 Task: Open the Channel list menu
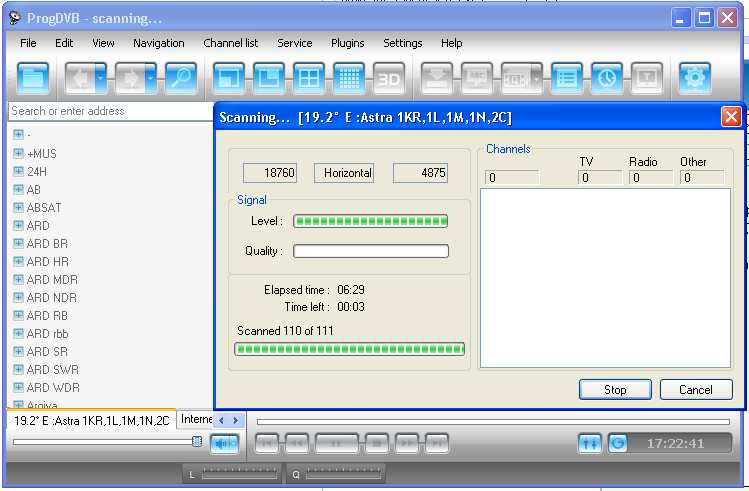(x=230, y=43)
